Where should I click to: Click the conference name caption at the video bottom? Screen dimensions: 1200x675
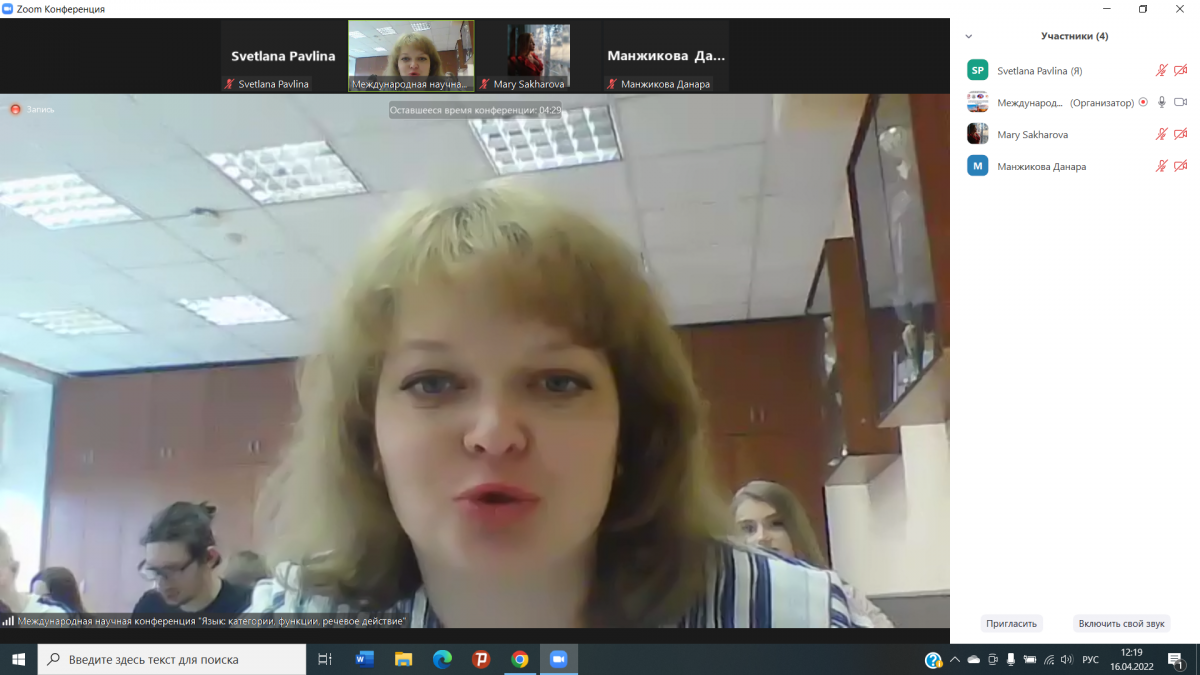point(212,621)
